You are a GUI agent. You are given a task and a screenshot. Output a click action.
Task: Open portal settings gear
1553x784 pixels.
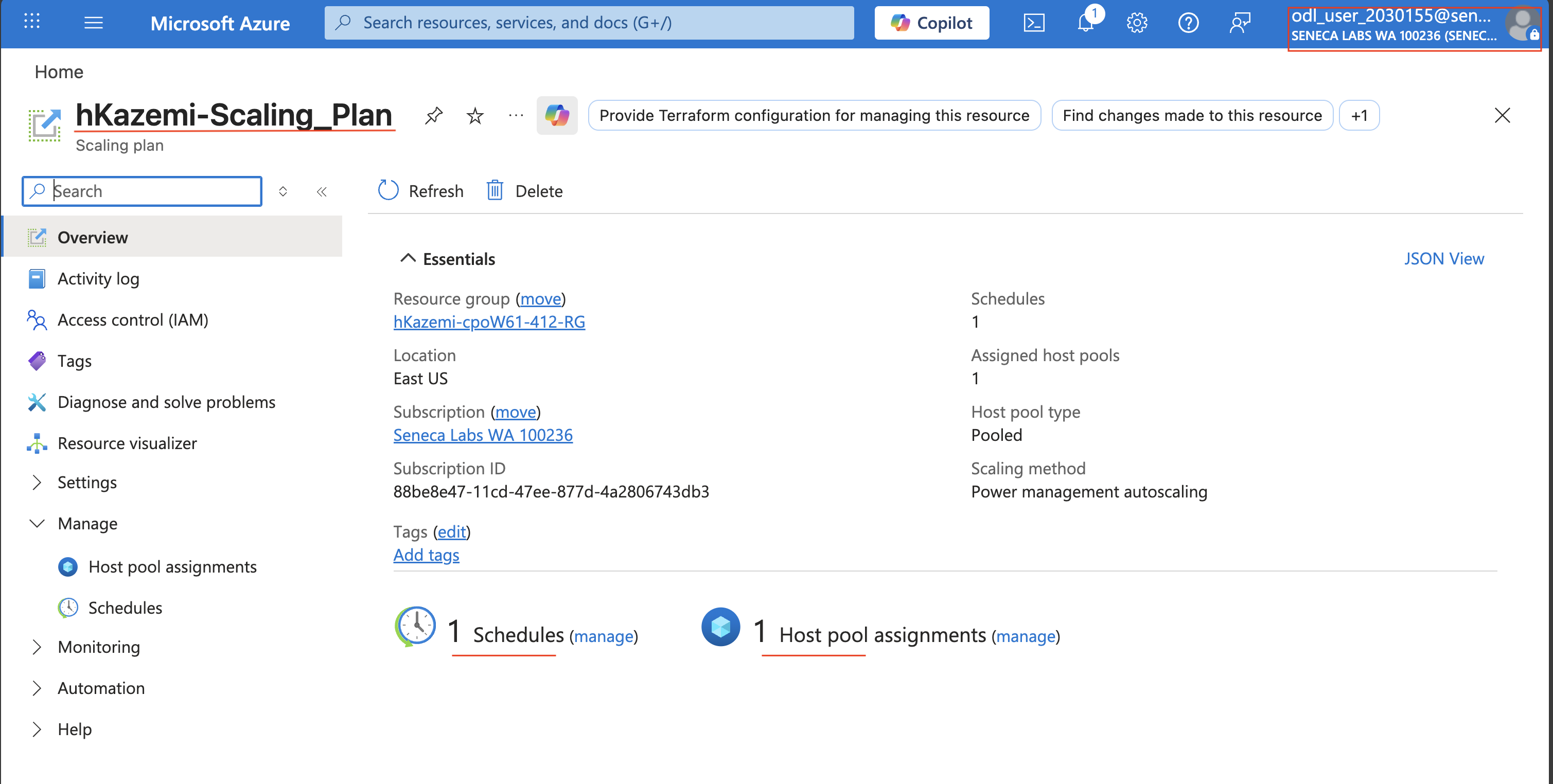[x=1137, y=23]
